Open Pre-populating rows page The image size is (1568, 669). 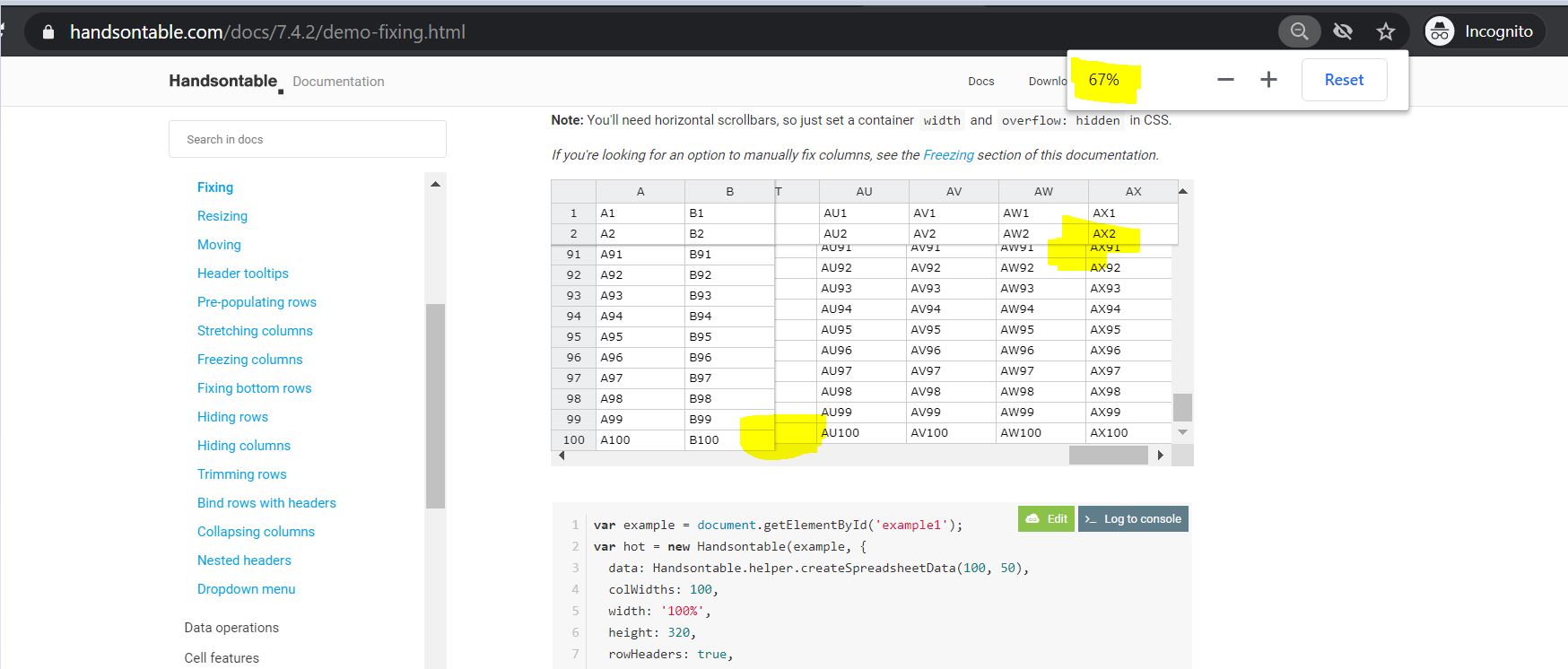tap(257, 302)
